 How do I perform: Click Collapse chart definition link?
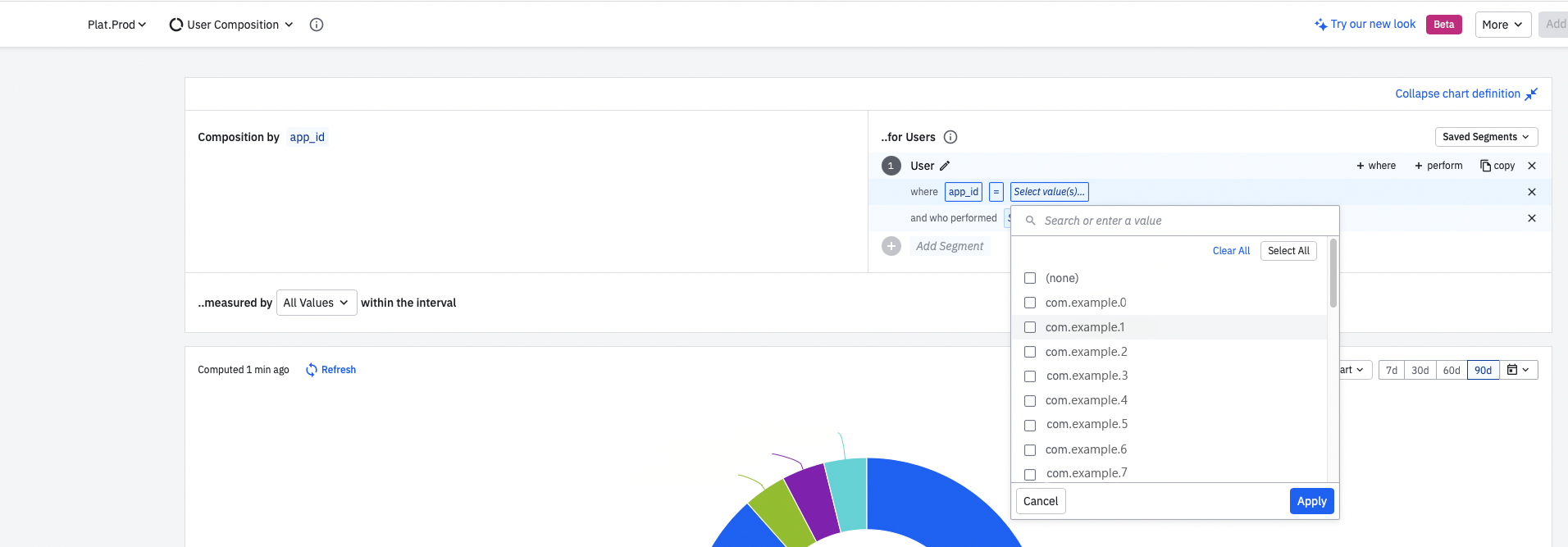[1457, 93]
